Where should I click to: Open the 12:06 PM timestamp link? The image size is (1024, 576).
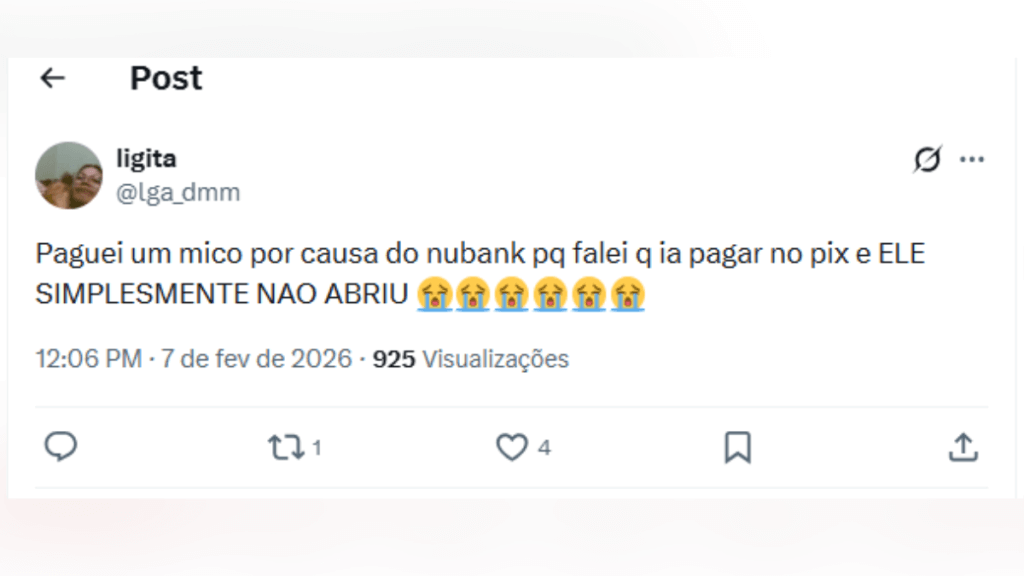88,359
